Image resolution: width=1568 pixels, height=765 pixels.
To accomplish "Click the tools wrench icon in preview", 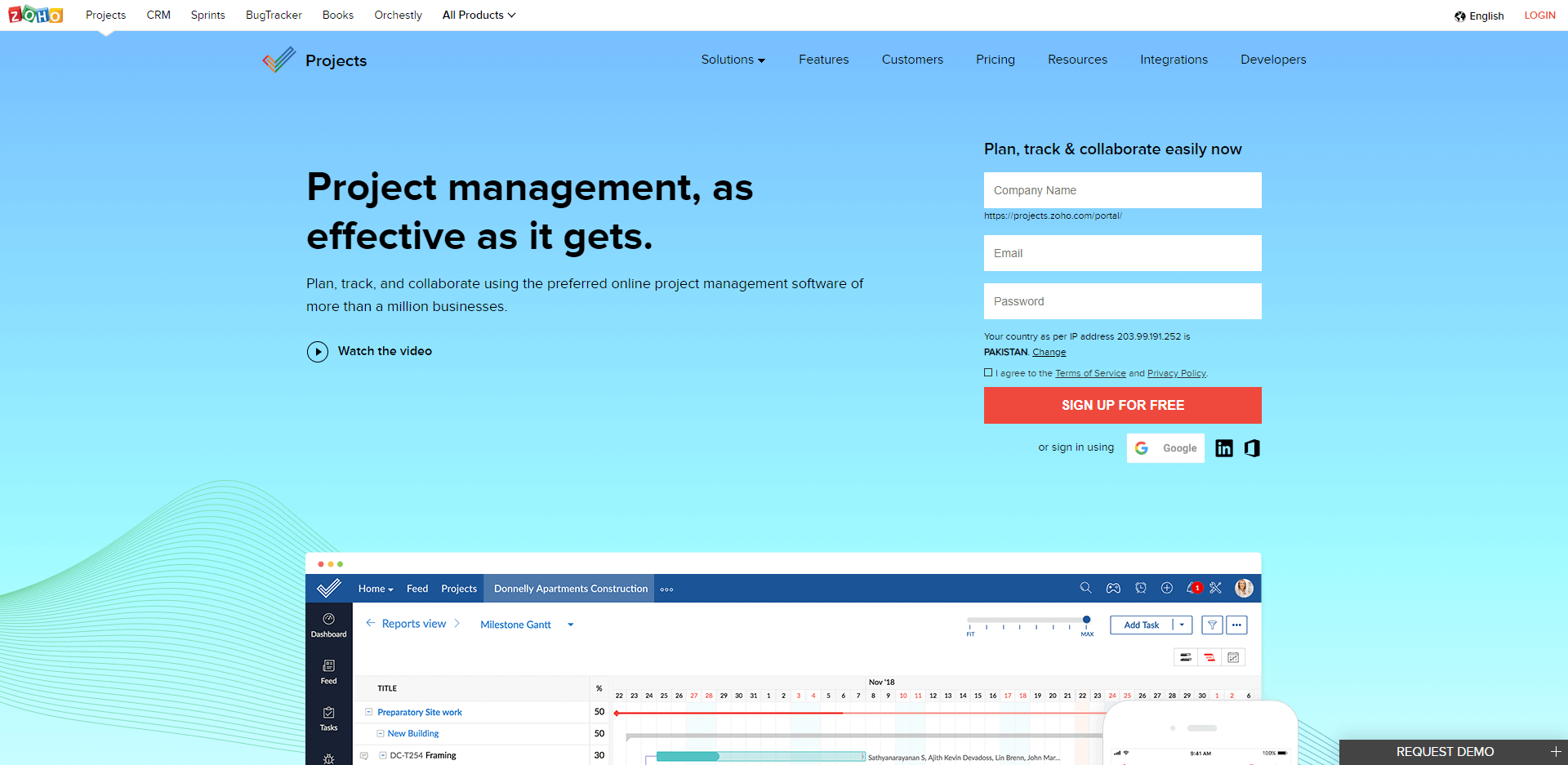I will coord(1216,588).
